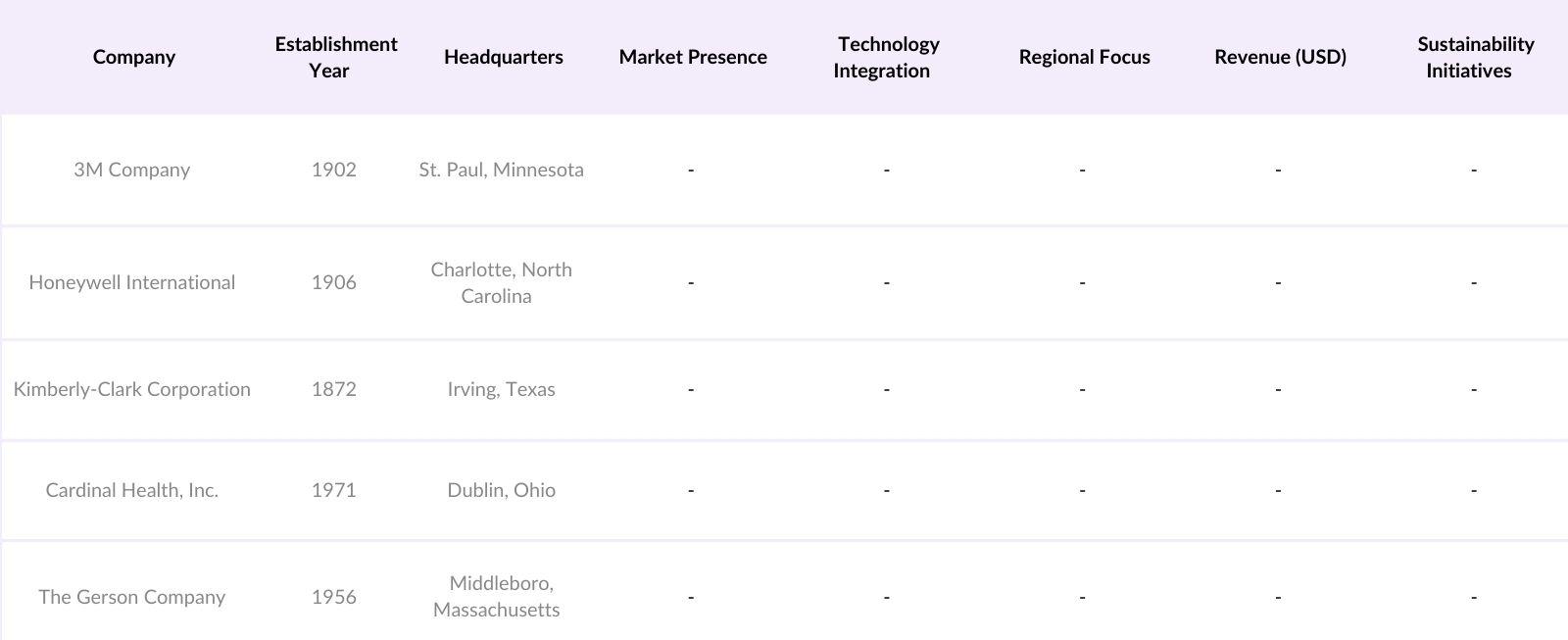Viewport: 1568px width, 640px height.
Task: Click the Revenue (USD) column header
Action: tap(1280, 57)
